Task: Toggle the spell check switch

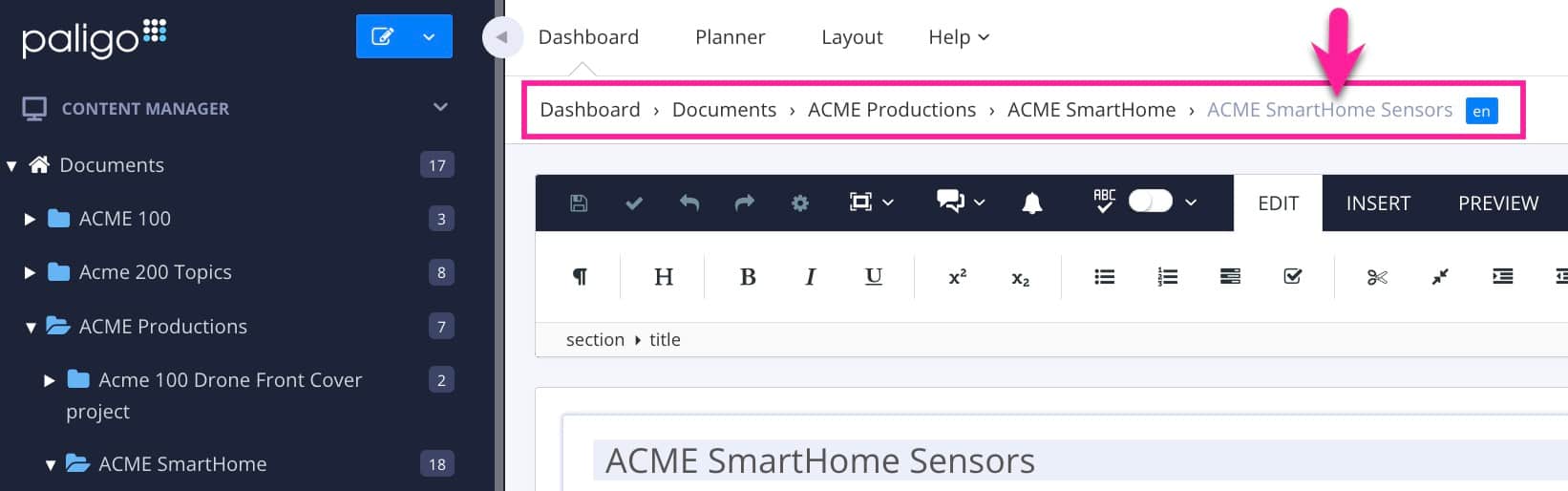Action: tap(1150, 202)
